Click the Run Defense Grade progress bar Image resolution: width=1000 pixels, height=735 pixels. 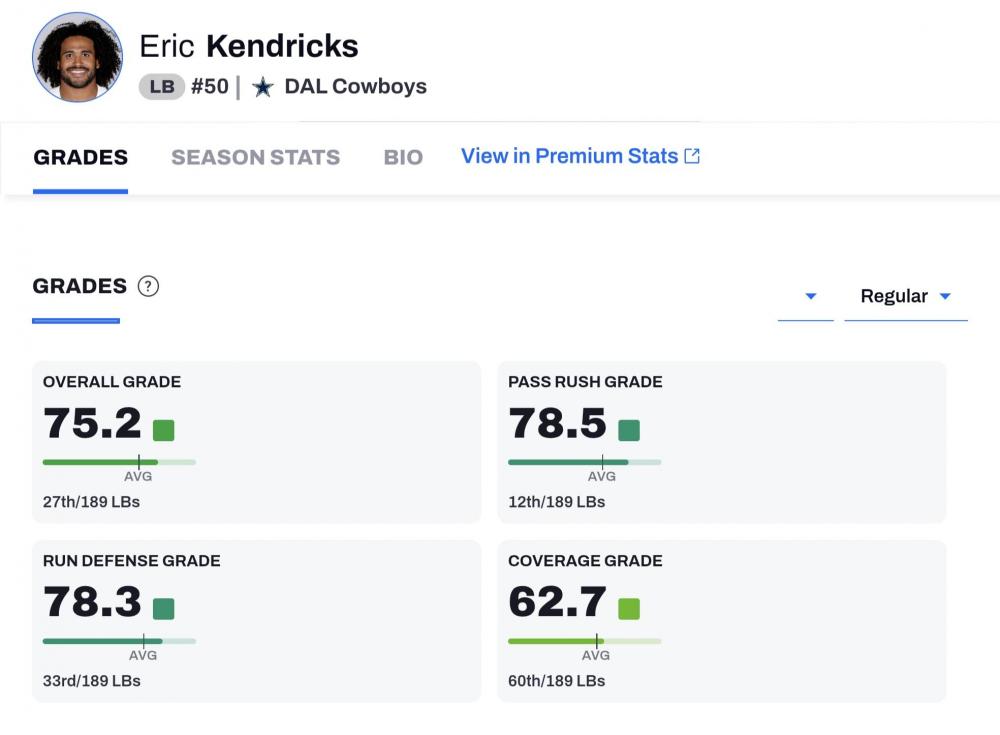click(119, 641)
